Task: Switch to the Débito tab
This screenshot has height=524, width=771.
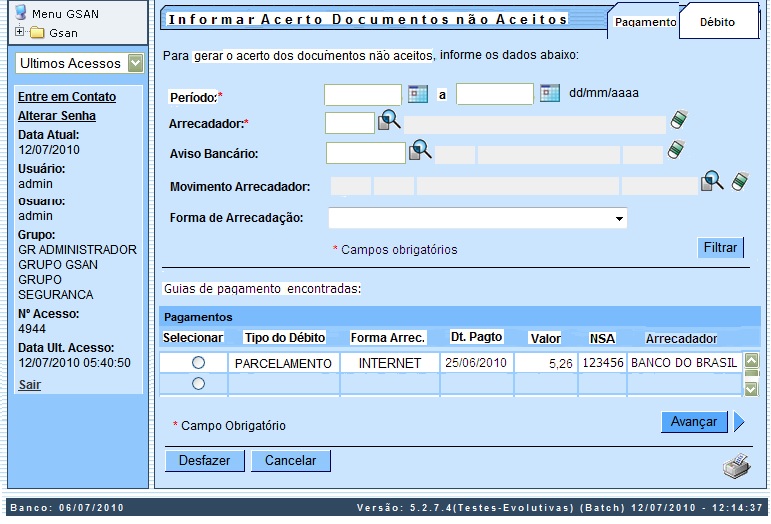Action: (x=716, y=21)
